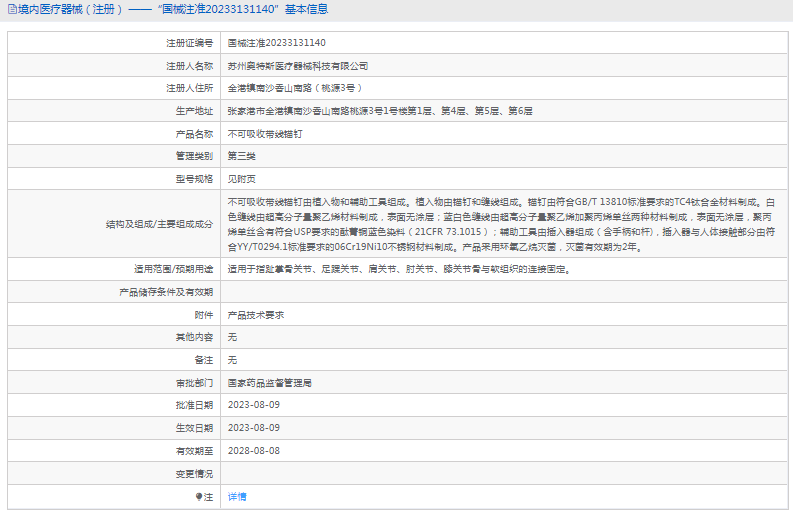
Task: Click the 变更情况 label
Action: click(194, 474)
